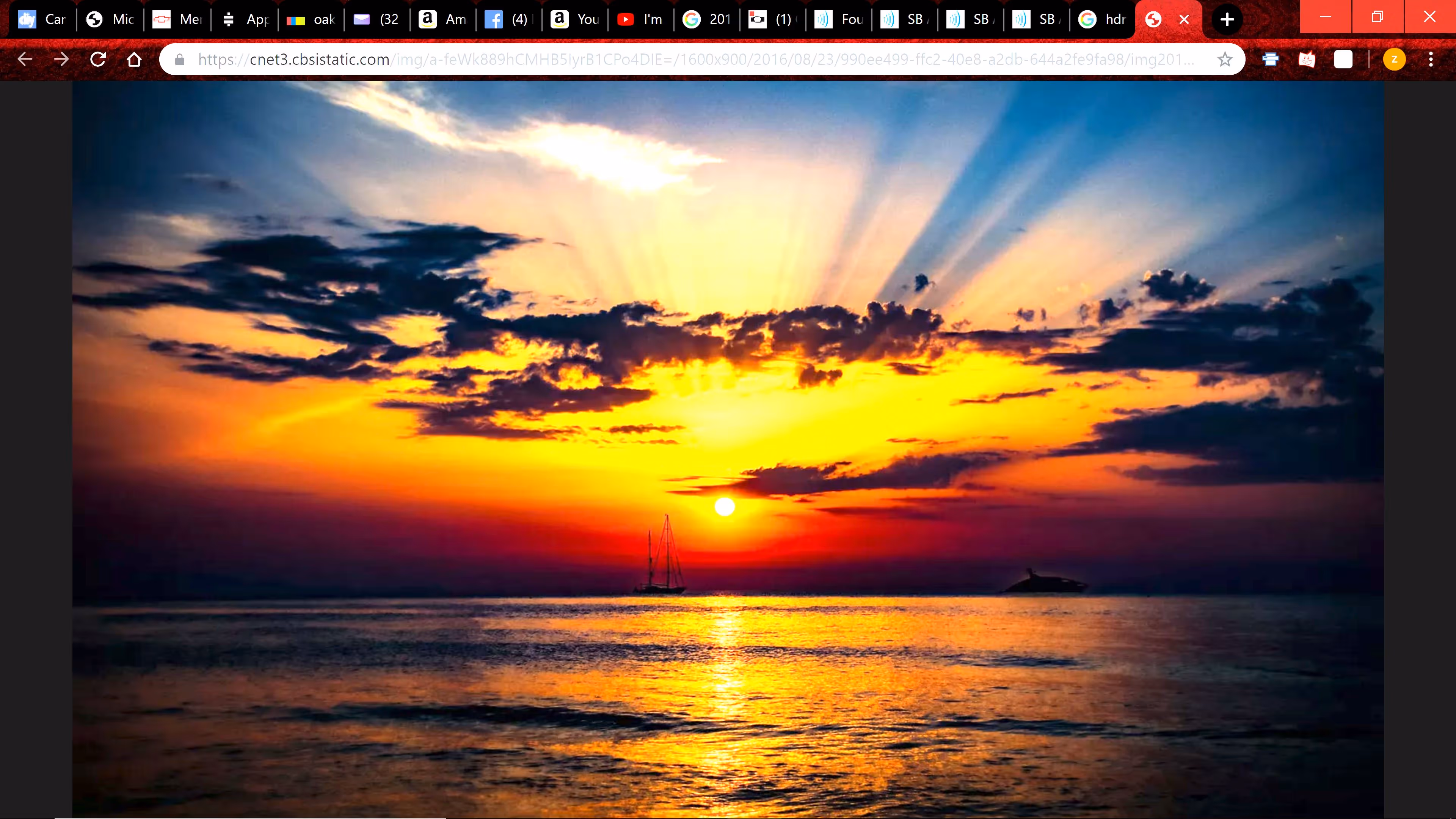
Task: Go forward to next page
Action: pyautogui.click(x=61, y=60)
